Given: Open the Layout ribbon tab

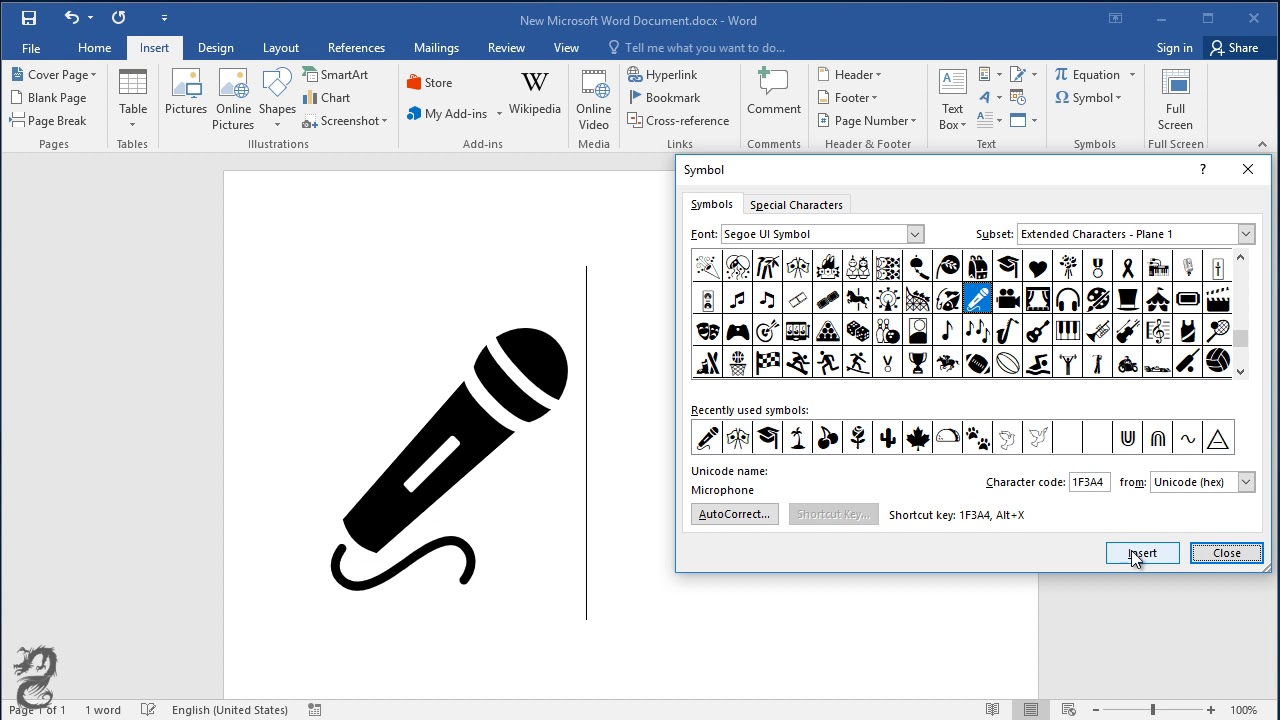Looking at the screenshot, I should point(281,48).
